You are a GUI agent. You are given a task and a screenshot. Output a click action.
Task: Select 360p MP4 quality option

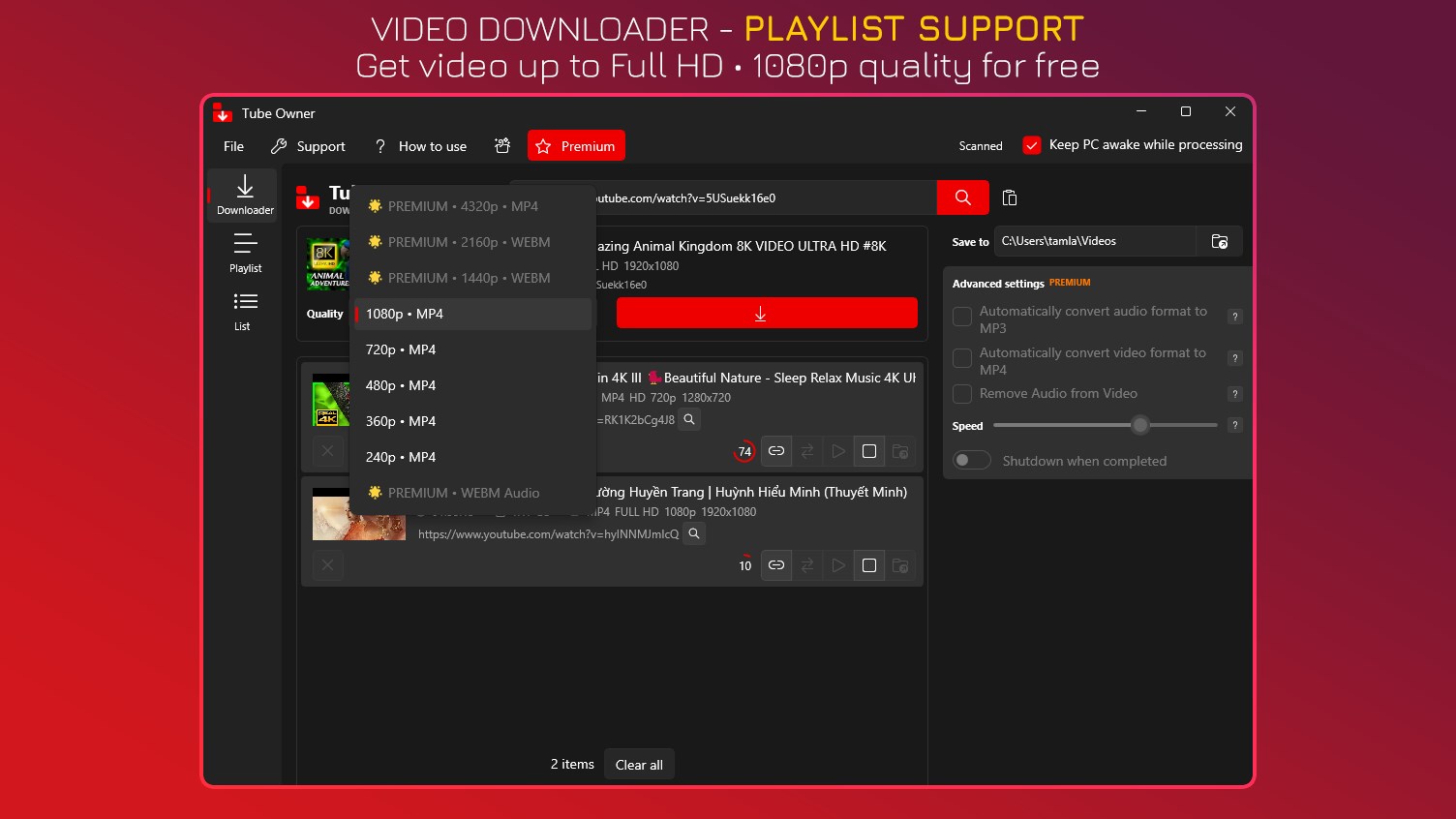pos(472,421)
